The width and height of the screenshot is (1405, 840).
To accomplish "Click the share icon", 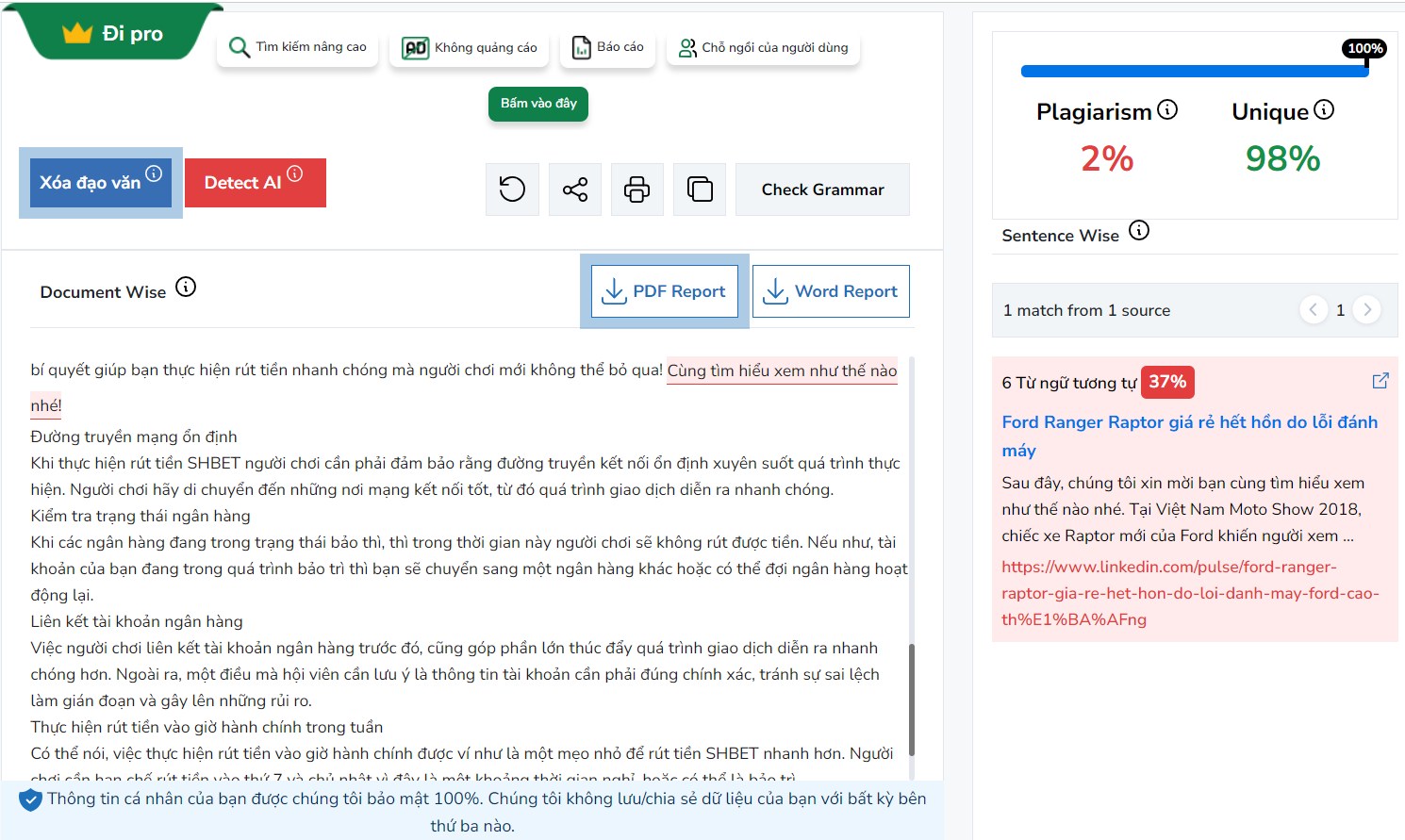I will 575,189.
